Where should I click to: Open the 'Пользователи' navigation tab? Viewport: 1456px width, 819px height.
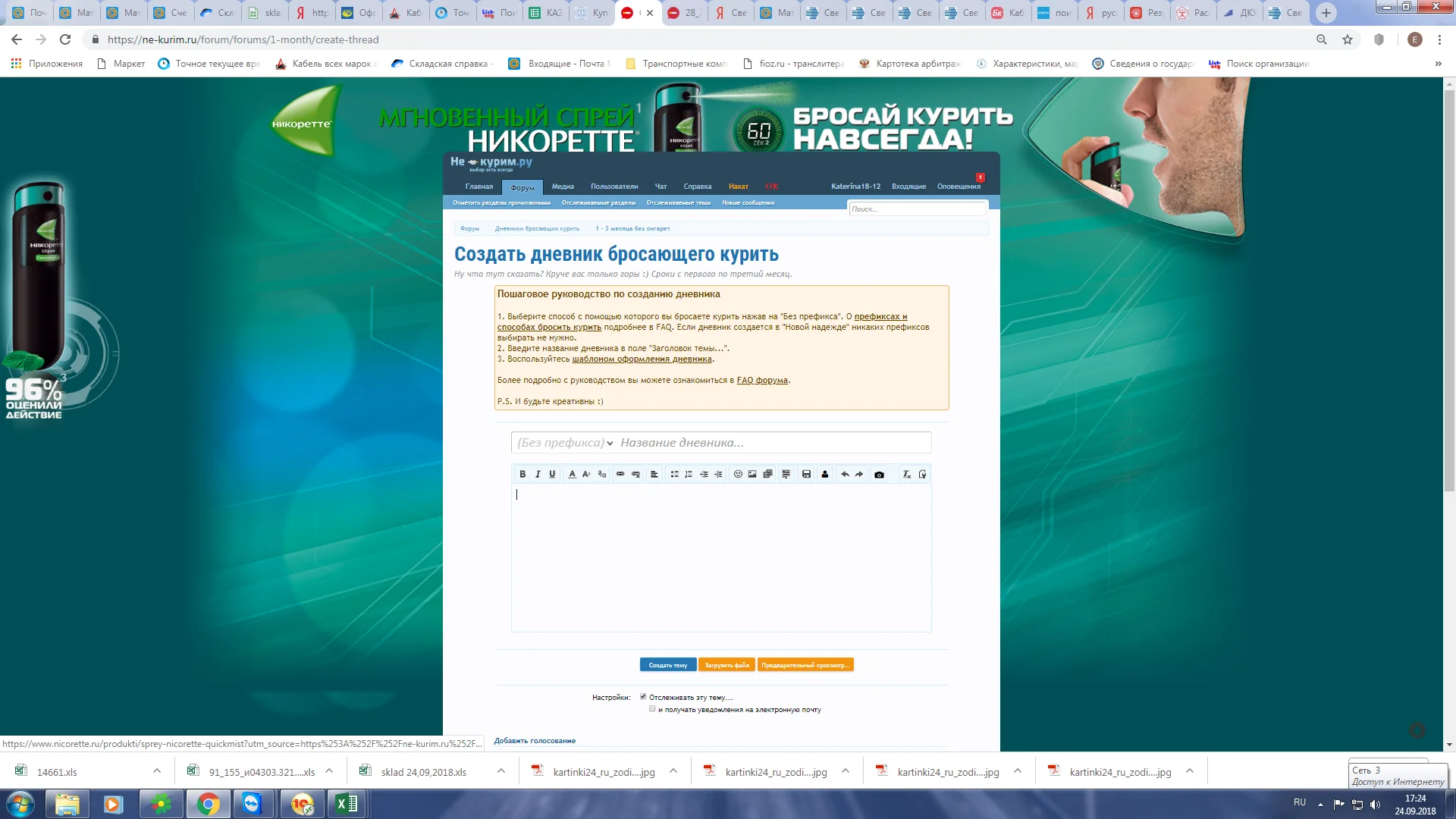point(614,187)
